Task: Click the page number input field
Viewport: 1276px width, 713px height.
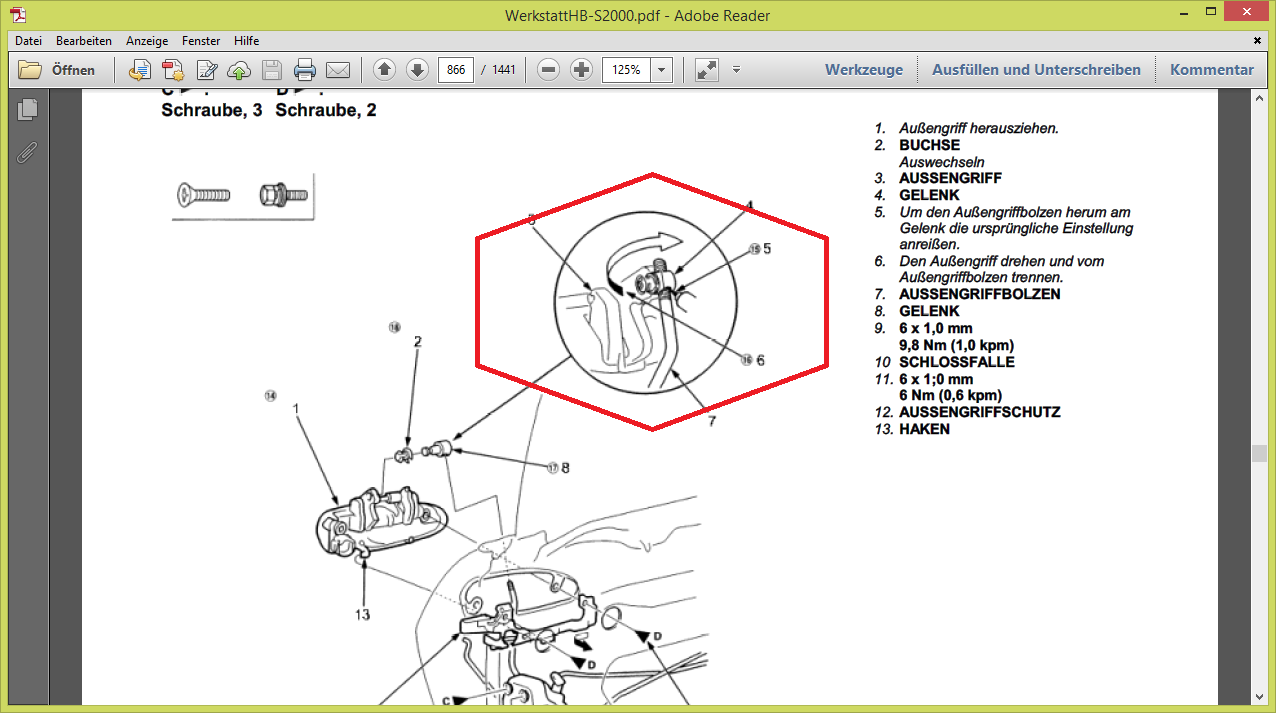Action: point(456,70)
